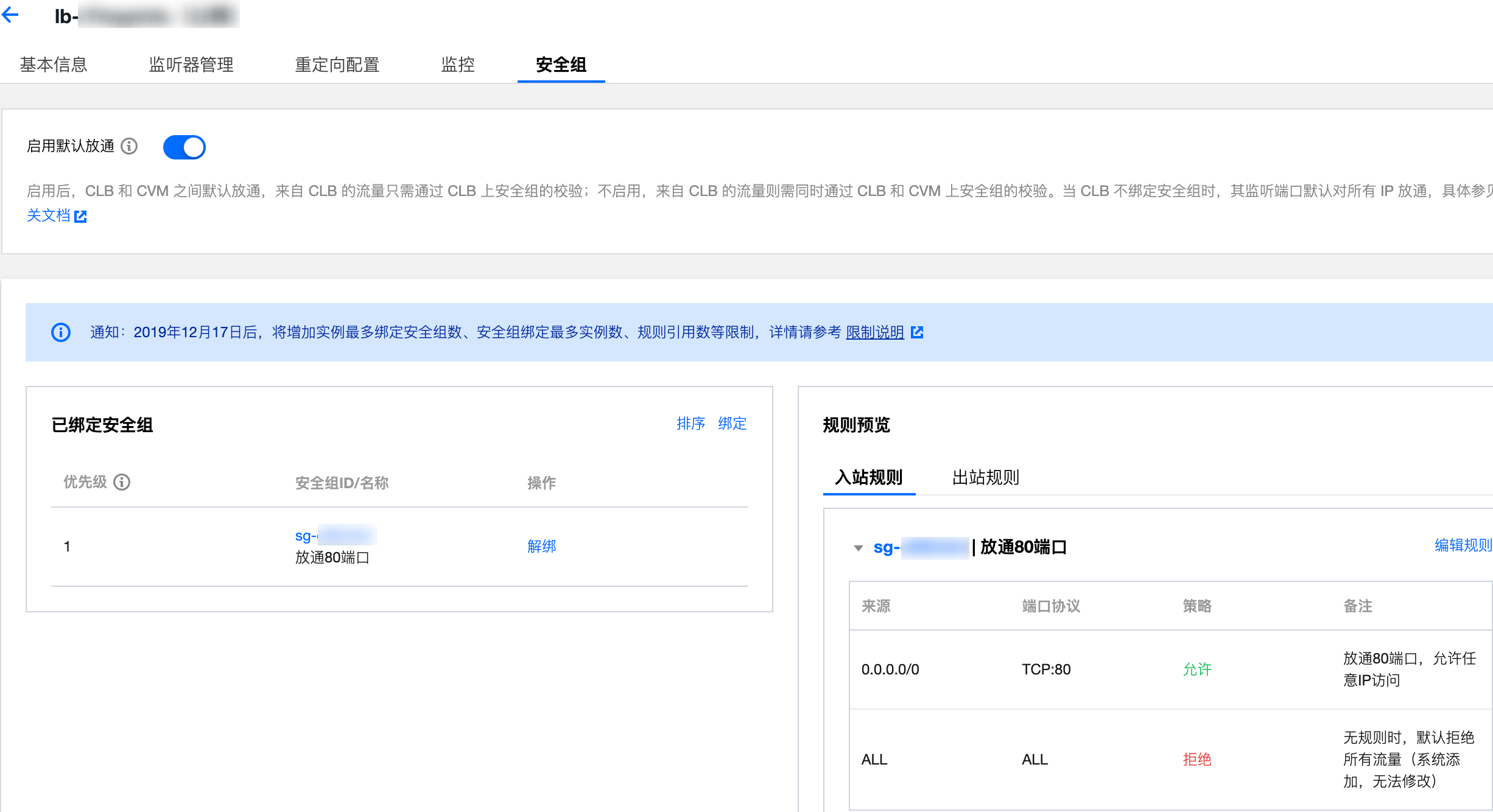Click external link icon after 限制说明
Viewport: 1493px width, 812px height.
pyautogui.click(x=917, y=332)
